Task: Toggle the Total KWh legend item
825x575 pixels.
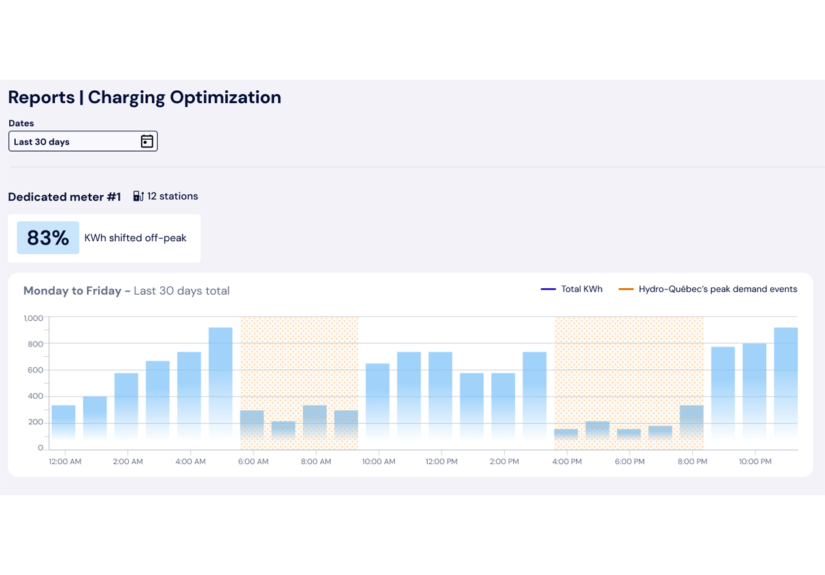Action: click(x=571, y=289)
